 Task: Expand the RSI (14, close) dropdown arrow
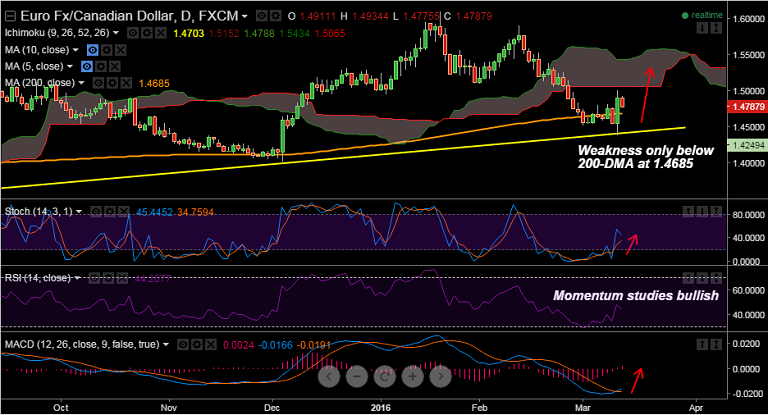tap(77, 278)
